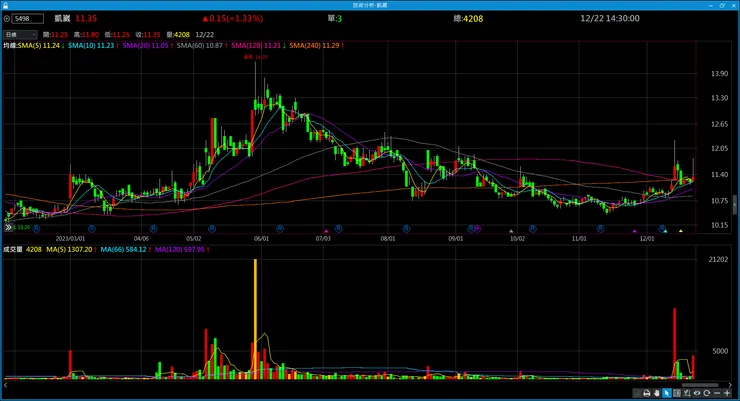Click the print chart icon
Image resolution: width=740 pixels, height=401 pixels.
647,393
